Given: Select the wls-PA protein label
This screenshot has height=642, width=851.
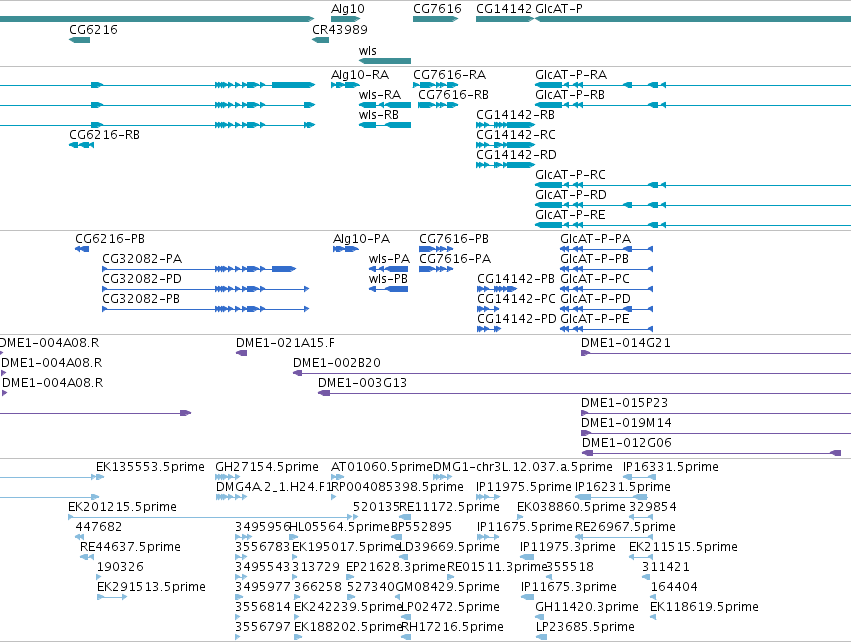Looking at the screenshot, I should tap(389, 259).
